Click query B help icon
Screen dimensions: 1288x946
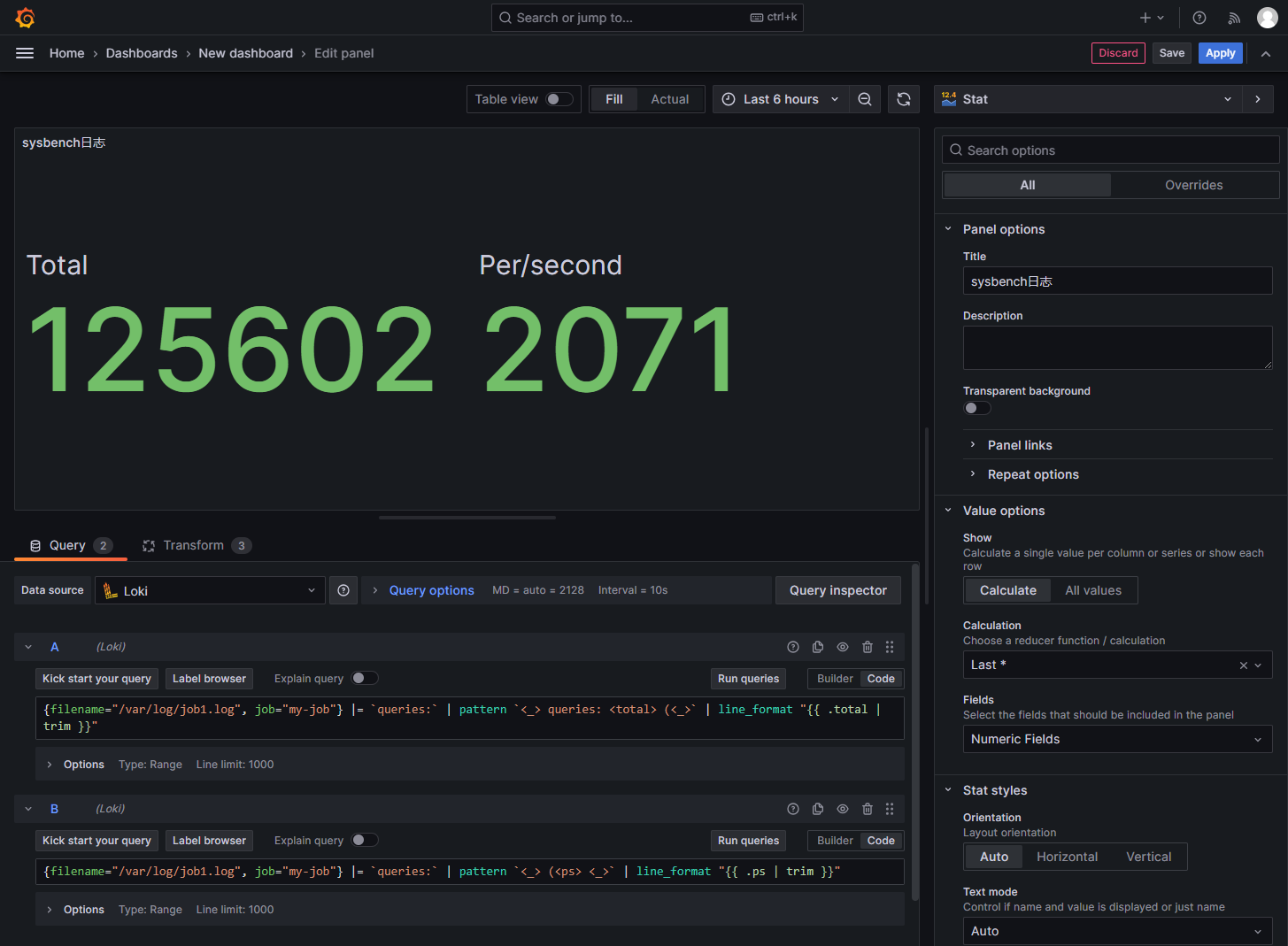tap(793, 809)
